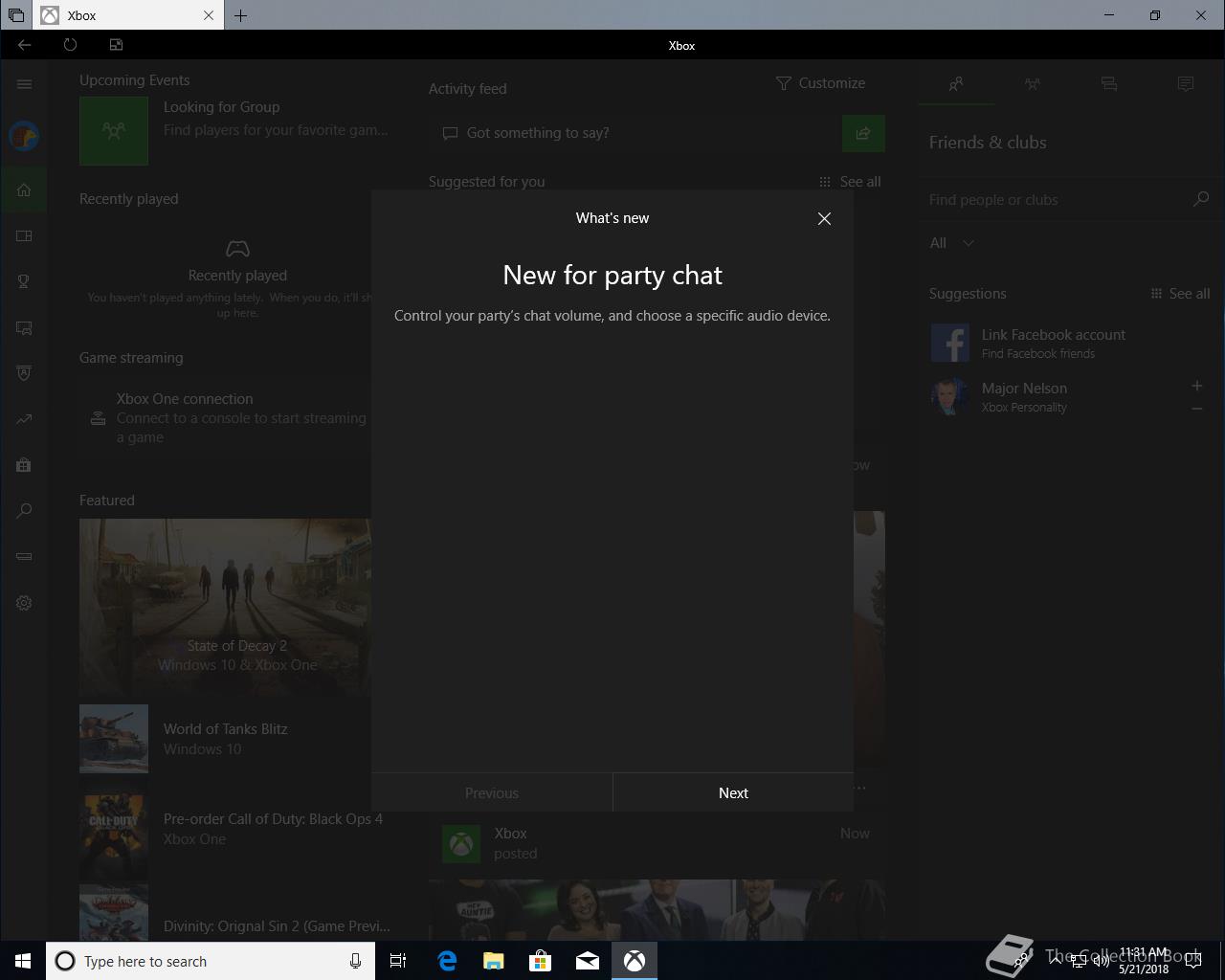The image size is (1225, 980).
Task: Open Captures icon in sidebar
Action: tap(24, 327)
